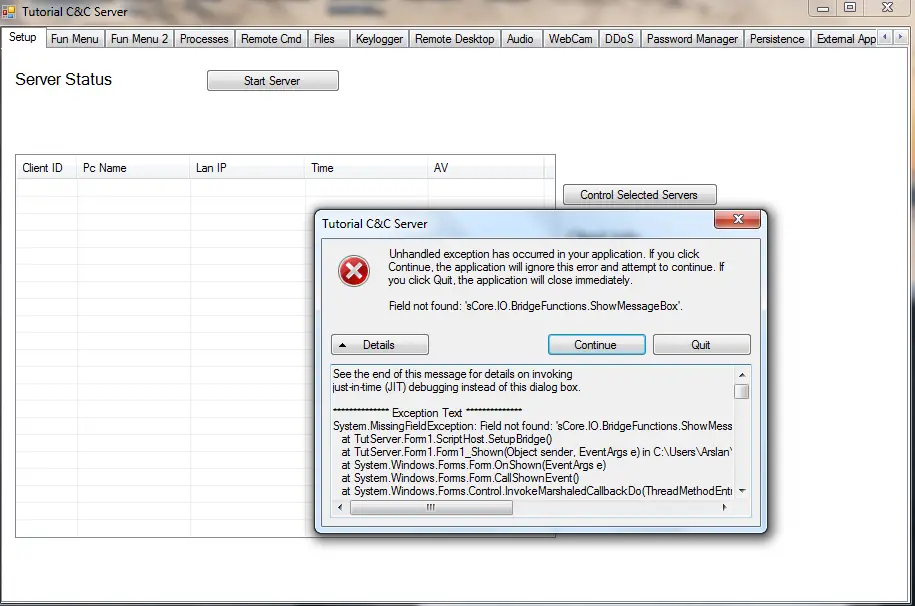The image size is (915, 606).
Task: Click the Lan IP column header
Action: click(x=247, y=168)
